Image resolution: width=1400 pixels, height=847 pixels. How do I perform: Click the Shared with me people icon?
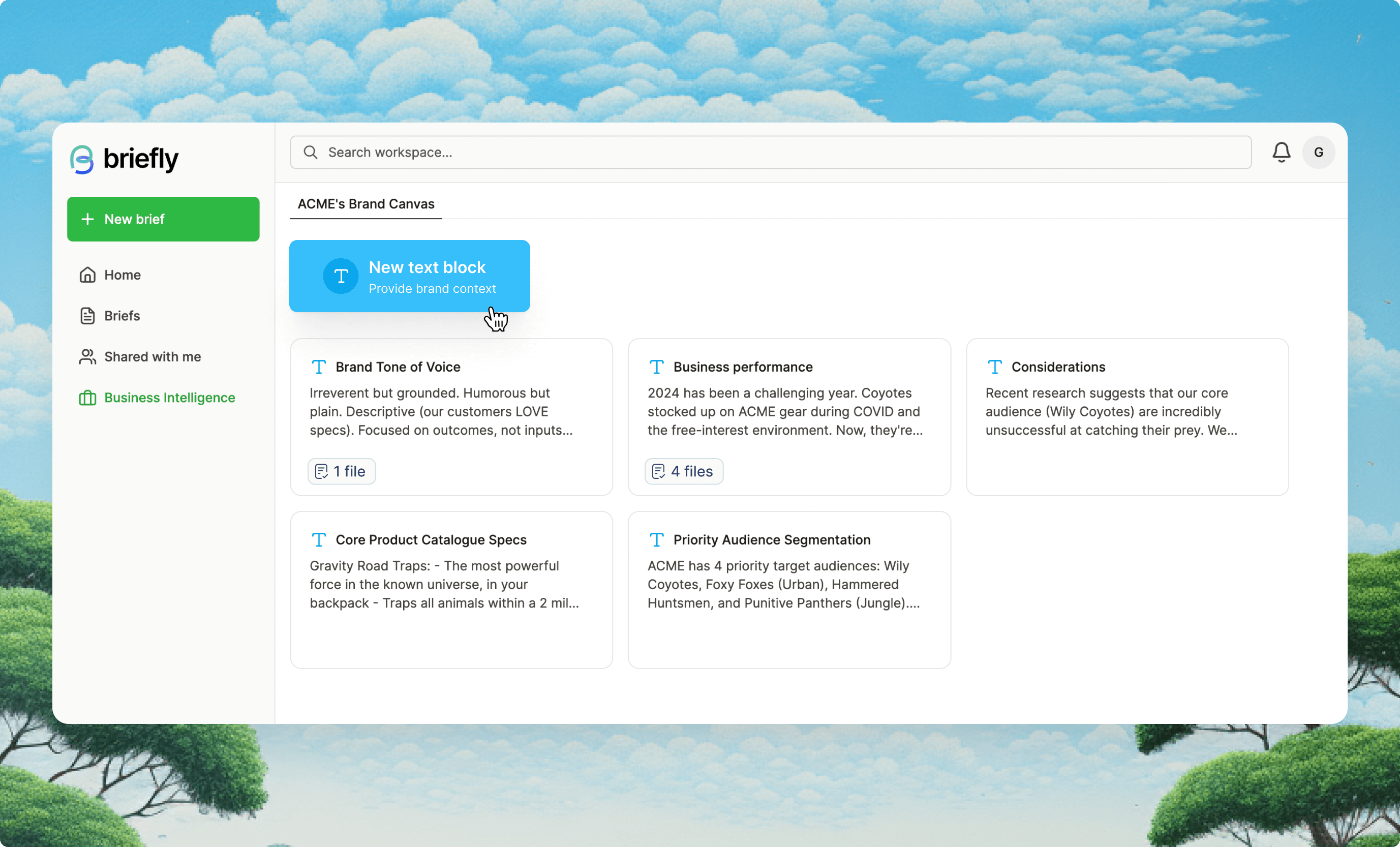[x=87, y=357]
